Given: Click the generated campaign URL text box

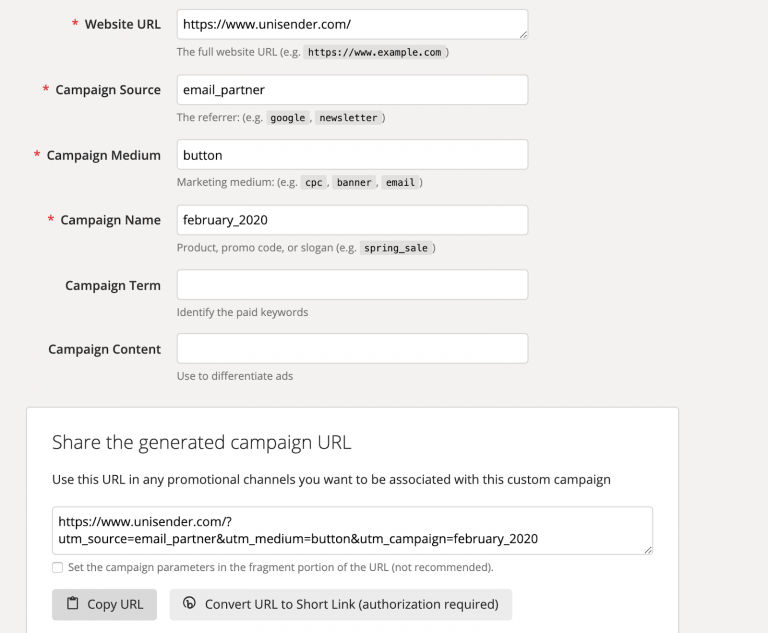Looking at the screenshot, I should tap(352, 531).
